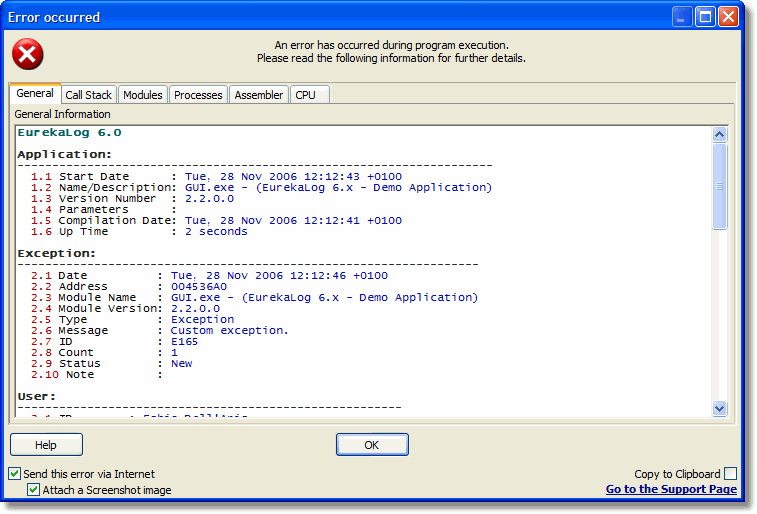The height and width of the screenshot is (514, 757).
Task: Click the 'General Information' label
Action: pyautogui.click(x=62, y=114)
